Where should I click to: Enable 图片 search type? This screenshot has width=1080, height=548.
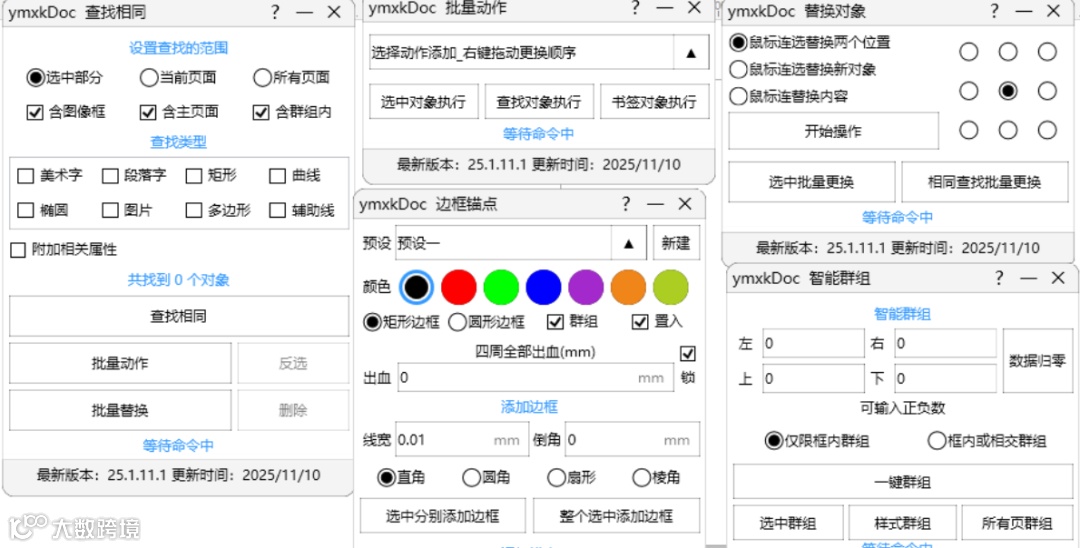[127, 210]
